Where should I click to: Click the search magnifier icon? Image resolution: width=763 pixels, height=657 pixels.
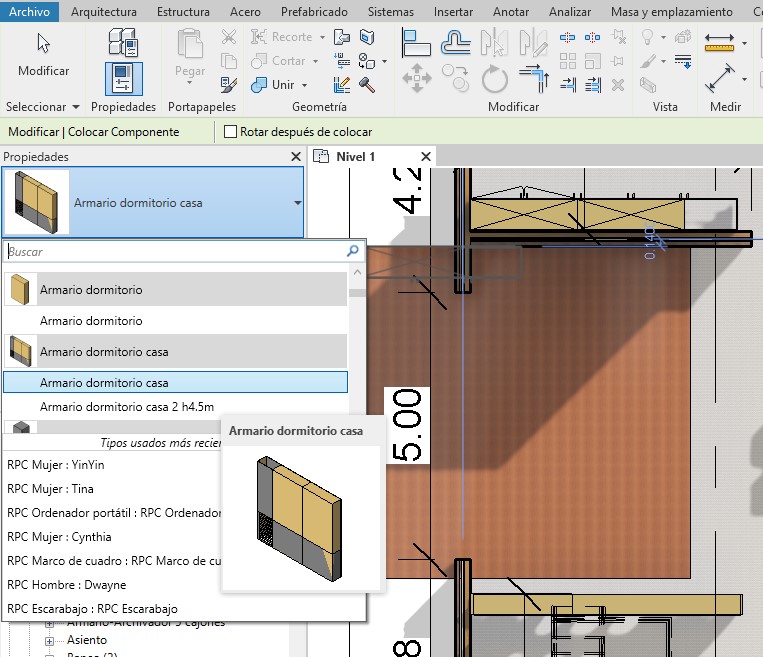(353, 252)
